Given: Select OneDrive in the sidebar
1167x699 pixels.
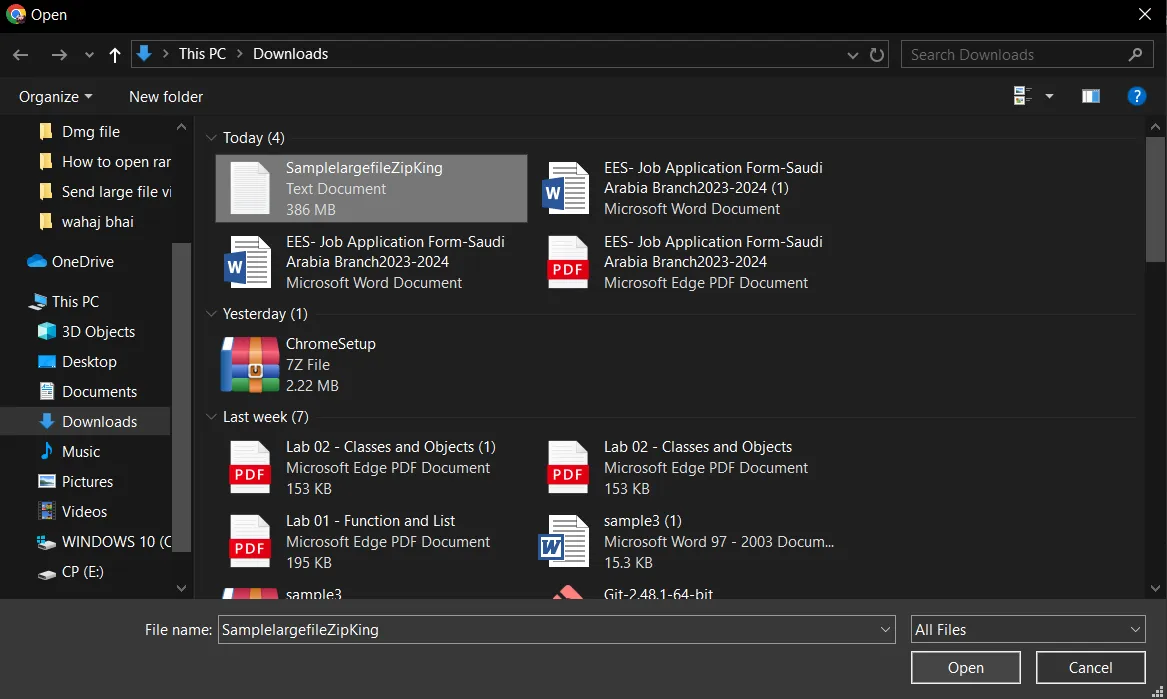Looking at the screenshot, I should (82, 261).
